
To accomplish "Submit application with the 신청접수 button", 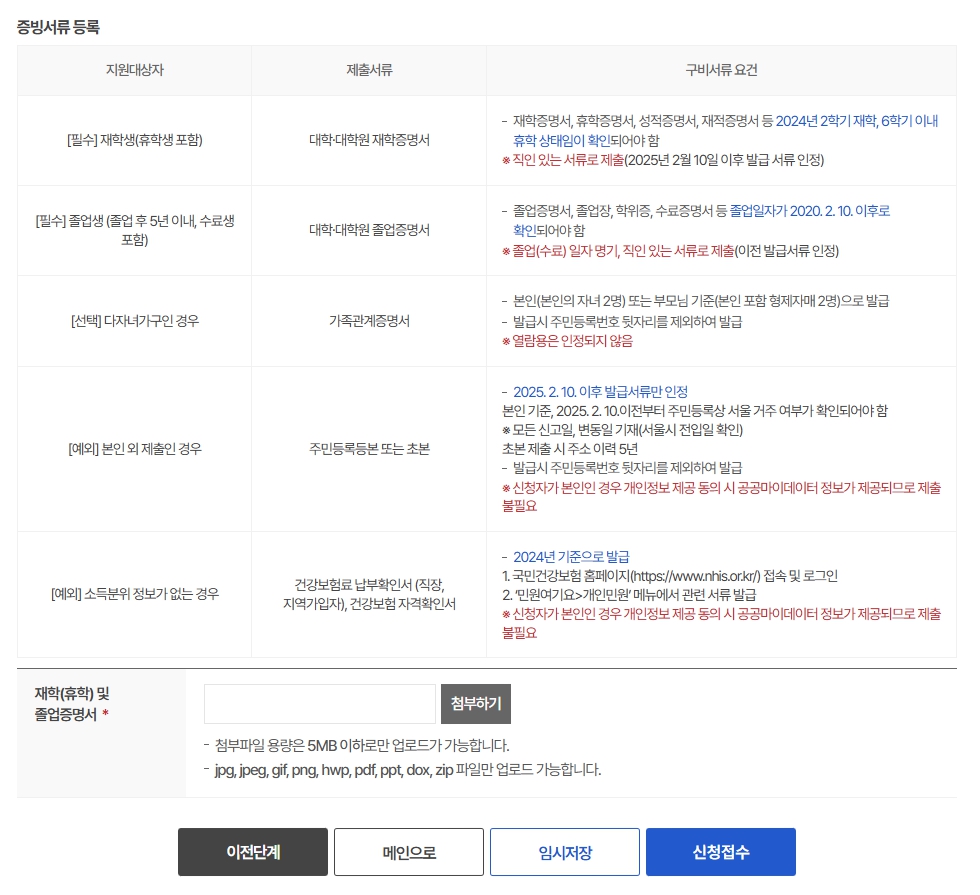I will coord(721,852).
